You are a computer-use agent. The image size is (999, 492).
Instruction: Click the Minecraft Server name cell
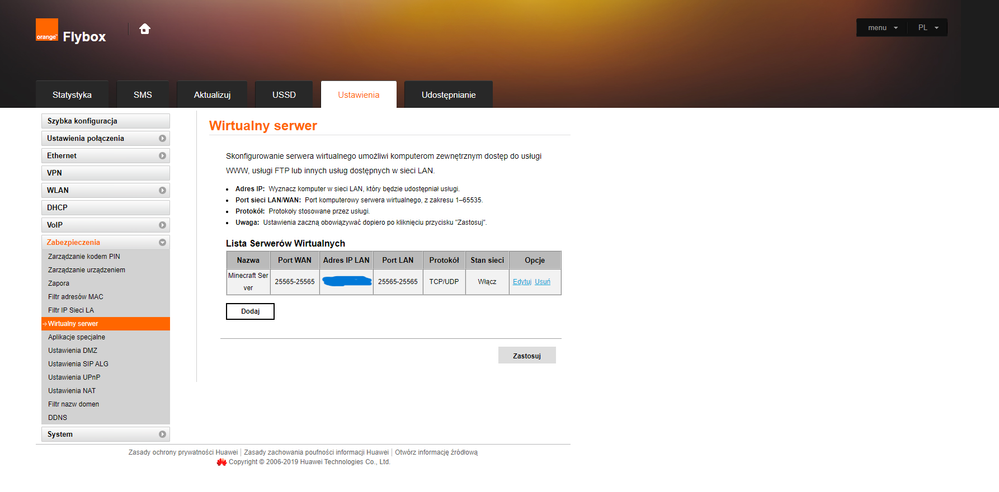(x=248, y=282)
